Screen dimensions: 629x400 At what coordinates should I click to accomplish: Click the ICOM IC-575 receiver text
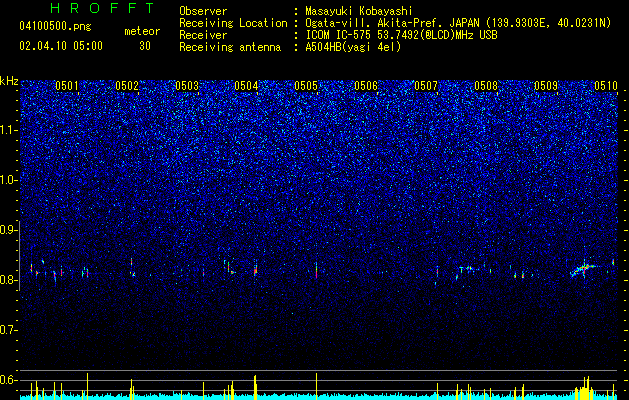pyautogui.click(x=401, y=35)
